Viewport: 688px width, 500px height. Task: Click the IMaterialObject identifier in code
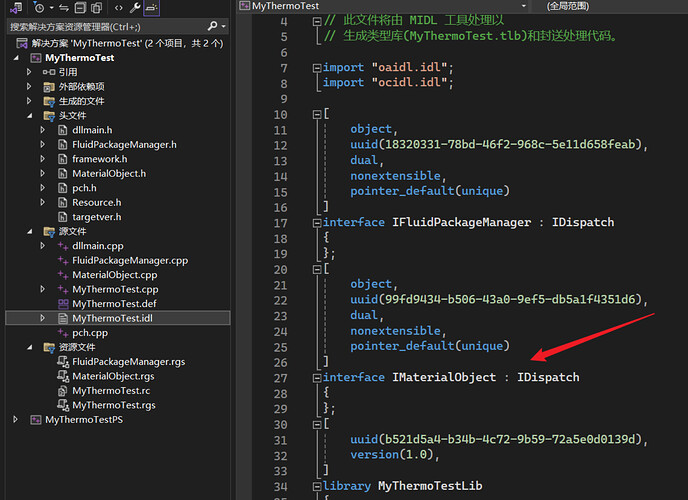click(444, 377)
